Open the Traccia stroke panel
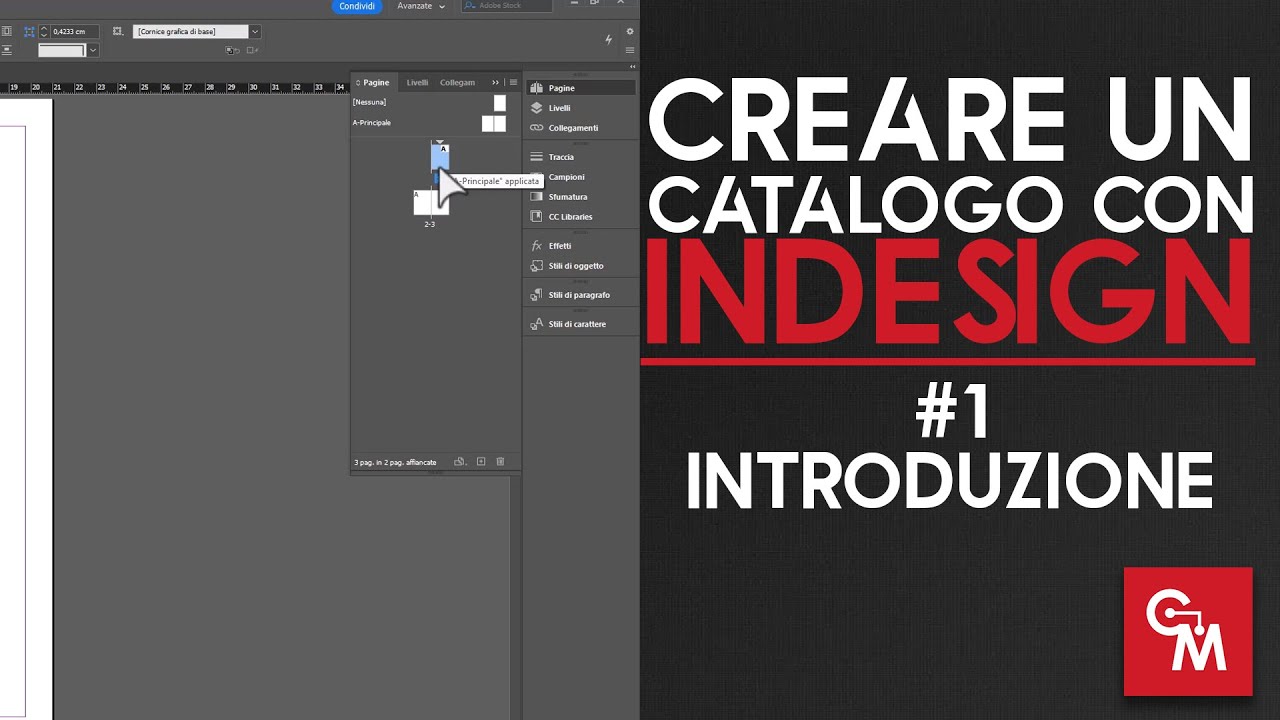Image resolution: width=1280 pixels, height=720 pixels. (x=581, y=157)
